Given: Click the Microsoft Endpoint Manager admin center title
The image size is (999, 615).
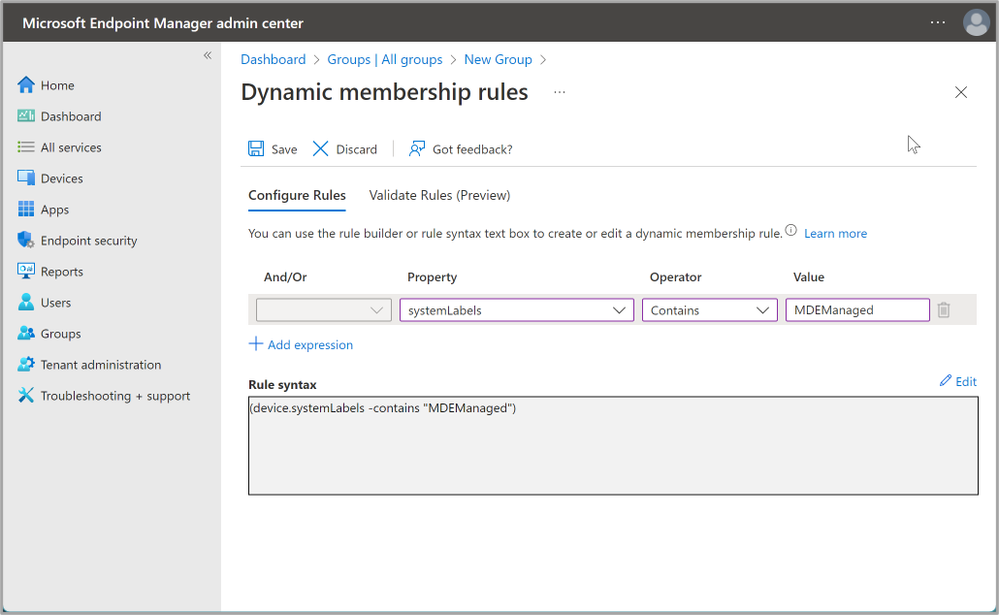Looking at the screenshot, I should click(x=162, y=23).
